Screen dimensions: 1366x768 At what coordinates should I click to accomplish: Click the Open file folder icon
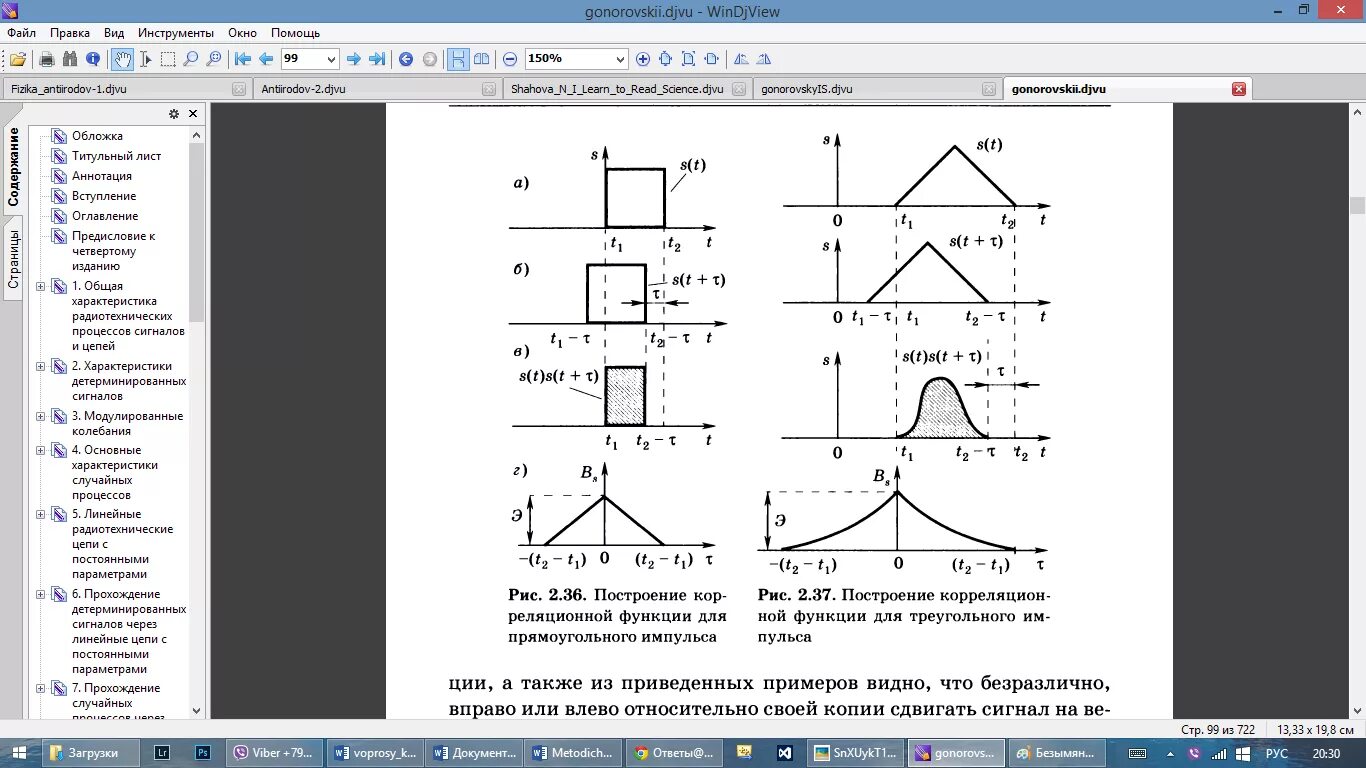tap(18, 59)
